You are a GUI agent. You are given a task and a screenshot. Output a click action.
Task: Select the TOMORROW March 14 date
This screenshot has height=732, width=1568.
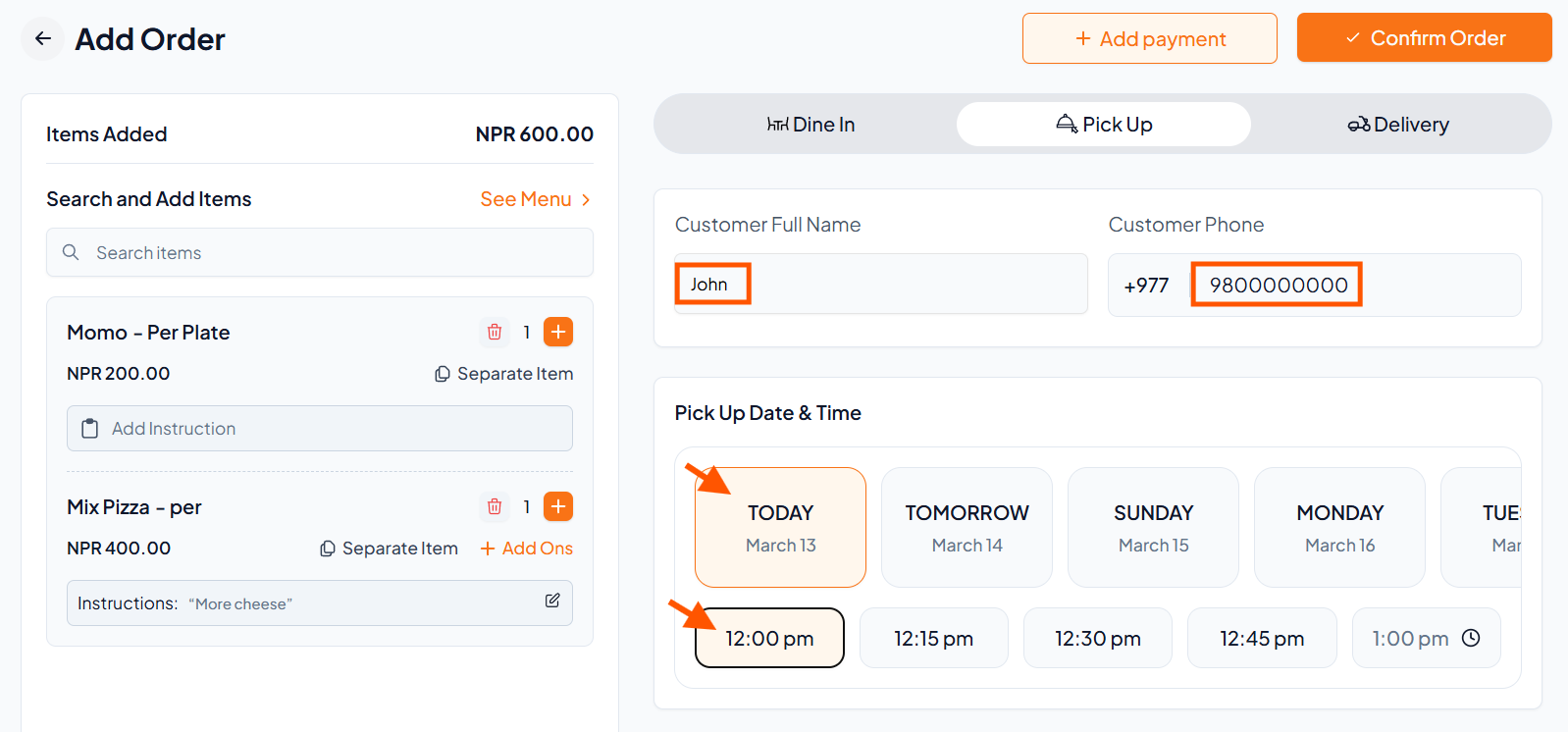pyautogui.click(x=967, y=528)
